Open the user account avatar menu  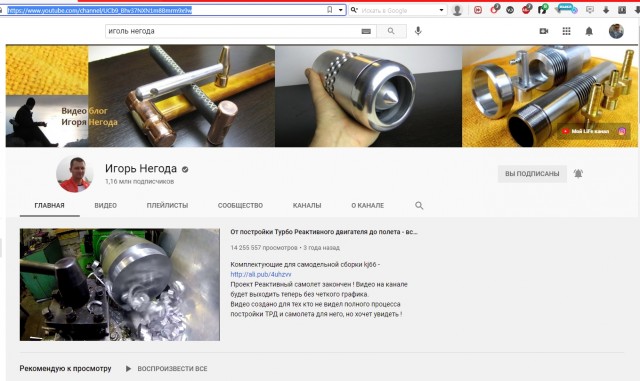pos(616,31)
